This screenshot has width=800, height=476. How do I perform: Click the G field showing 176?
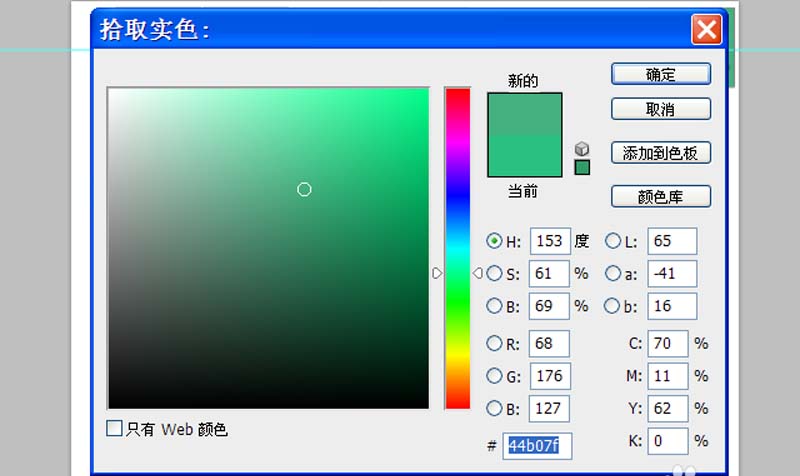[550, 376]
